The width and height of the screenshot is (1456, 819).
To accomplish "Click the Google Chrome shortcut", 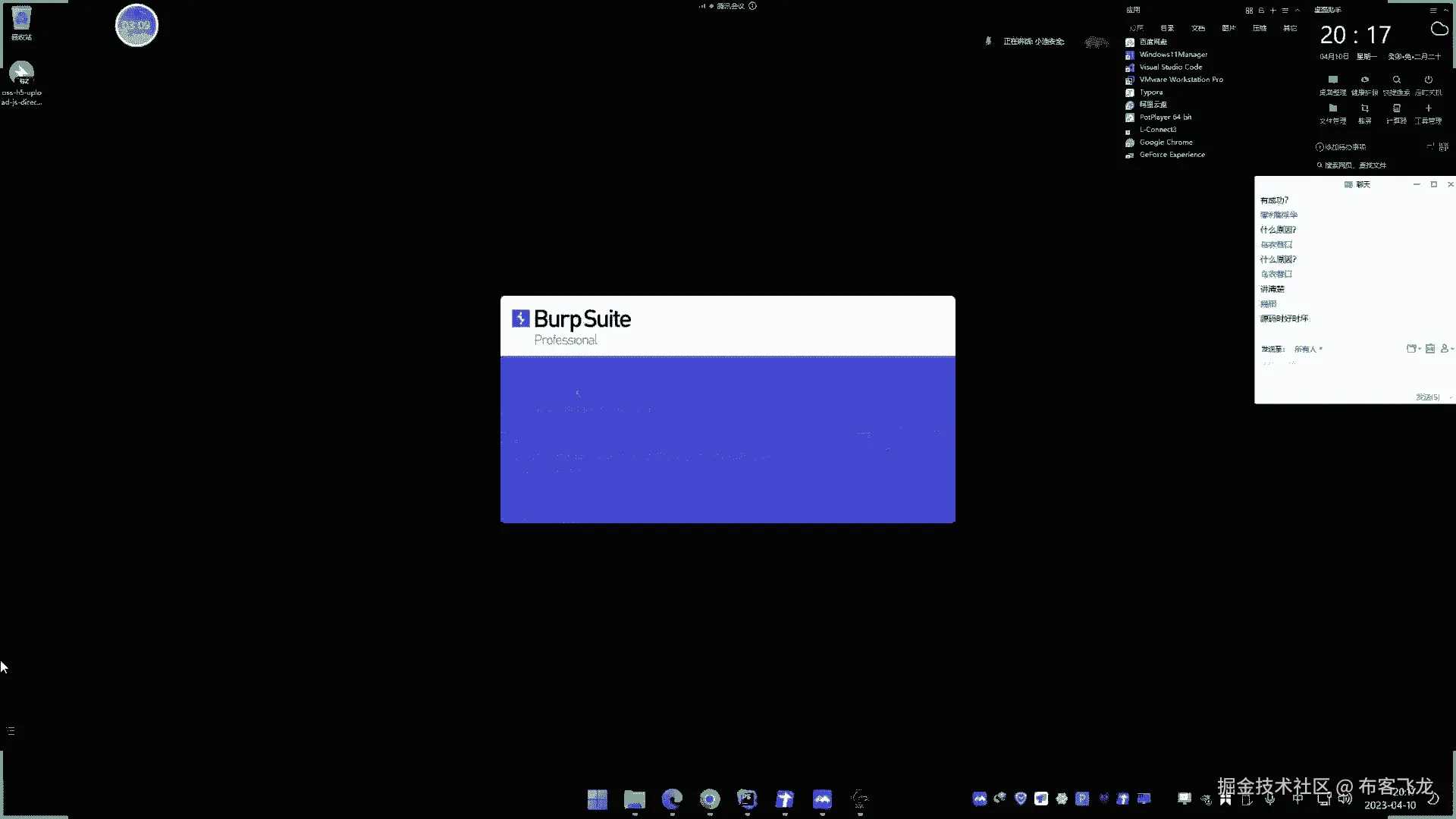I will tap(1166, 143).
